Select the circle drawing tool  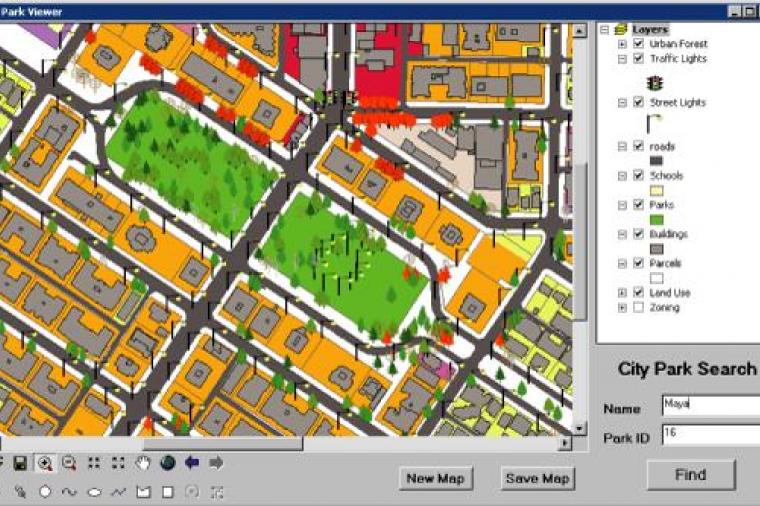pos(45,491)
